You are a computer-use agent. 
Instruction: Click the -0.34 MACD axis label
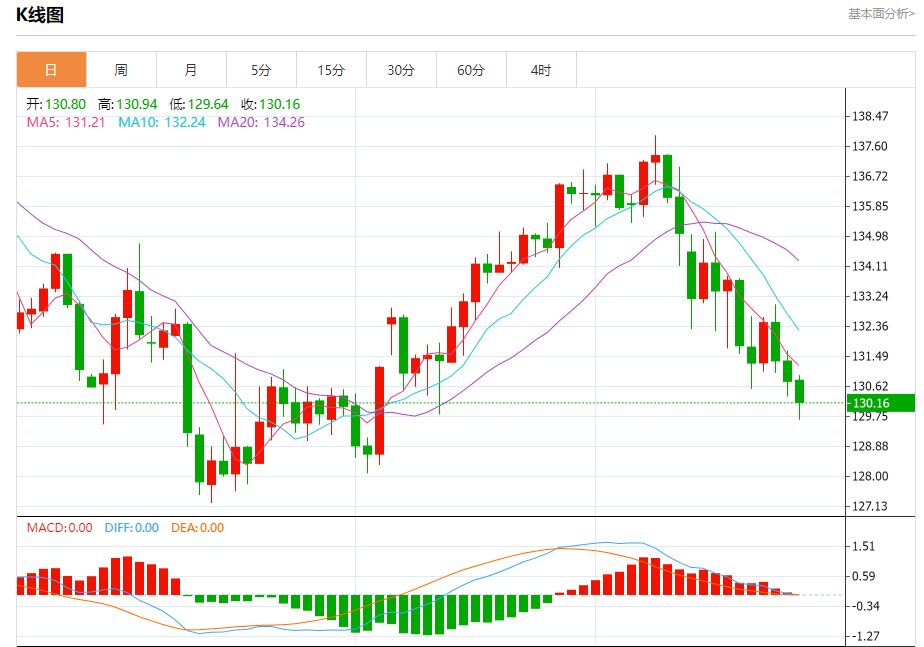866,606
